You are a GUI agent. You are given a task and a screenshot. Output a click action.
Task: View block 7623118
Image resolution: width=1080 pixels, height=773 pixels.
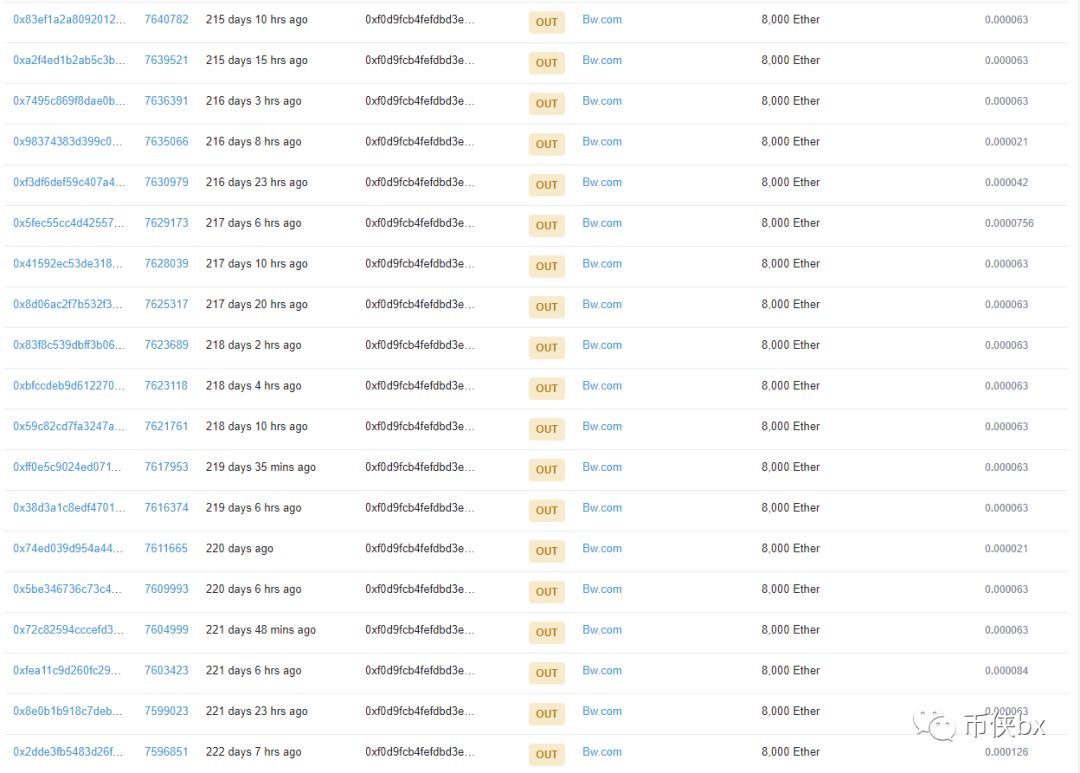[x=166, y=385]
